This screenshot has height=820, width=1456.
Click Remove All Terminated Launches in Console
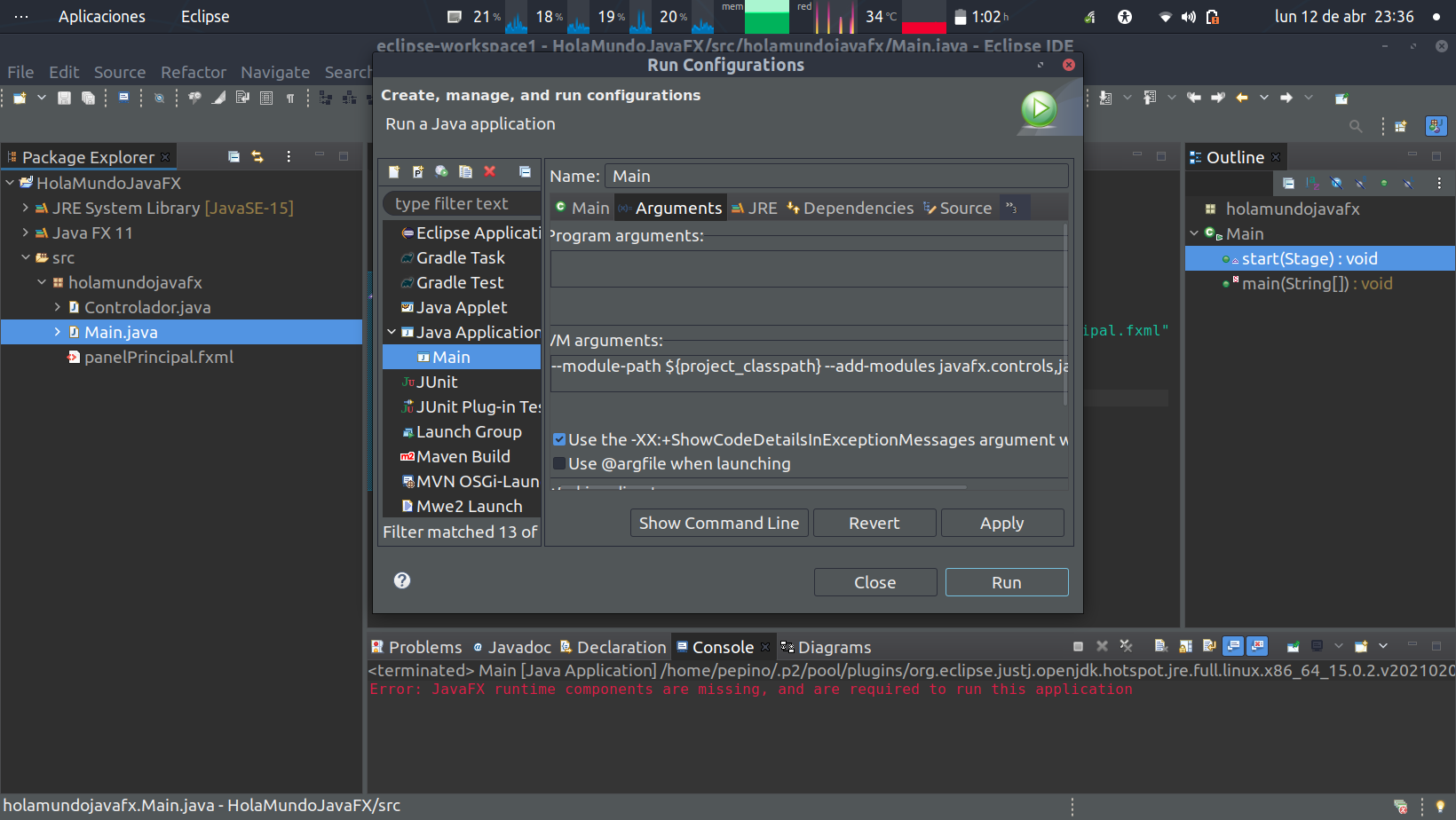(x=1126, y=646)
